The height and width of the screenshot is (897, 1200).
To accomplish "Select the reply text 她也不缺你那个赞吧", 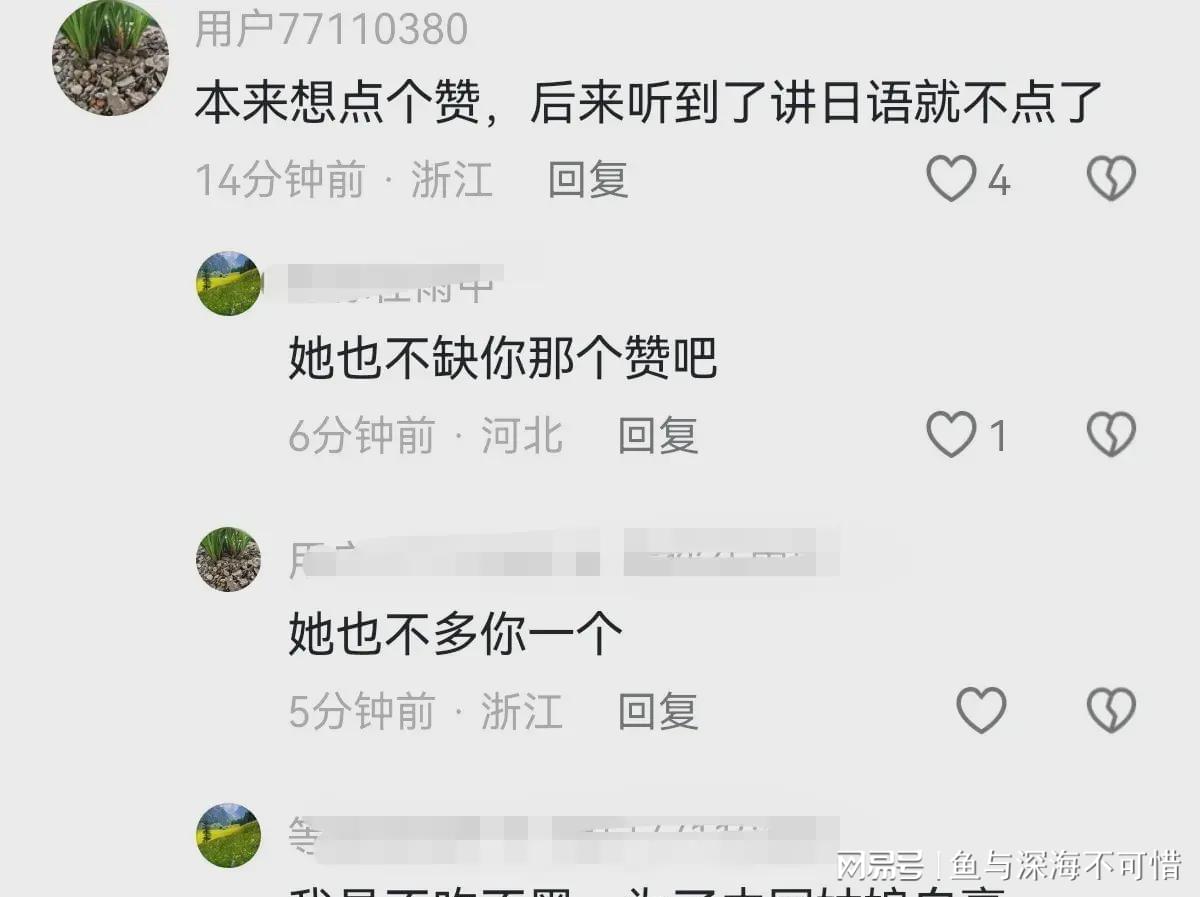I will pyautogui.click(x=503, y=358).
